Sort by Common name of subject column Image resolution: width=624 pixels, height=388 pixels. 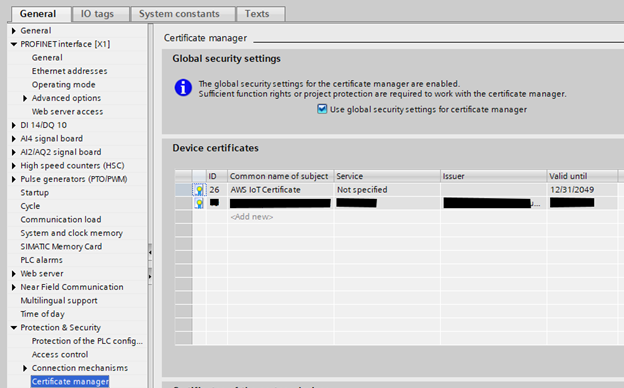click(281, 176)
